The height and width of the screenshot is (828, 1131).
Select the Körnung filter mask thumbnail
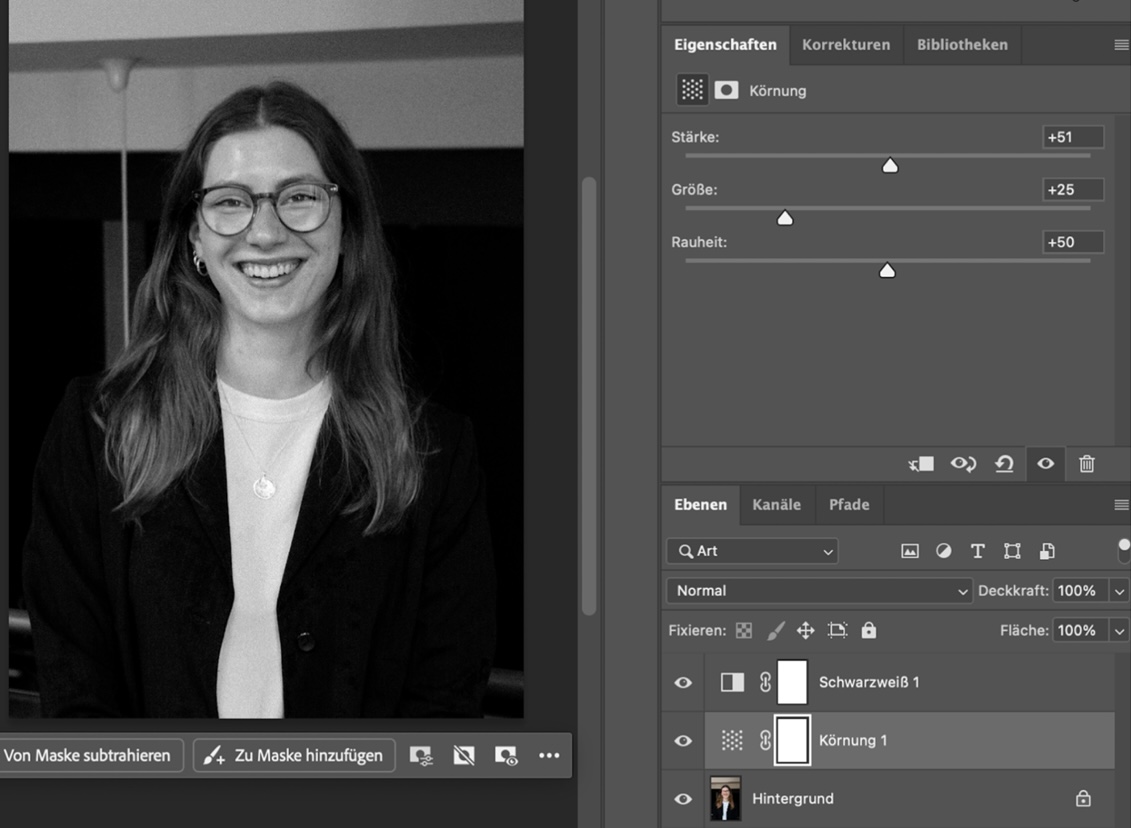click(792, 740)
